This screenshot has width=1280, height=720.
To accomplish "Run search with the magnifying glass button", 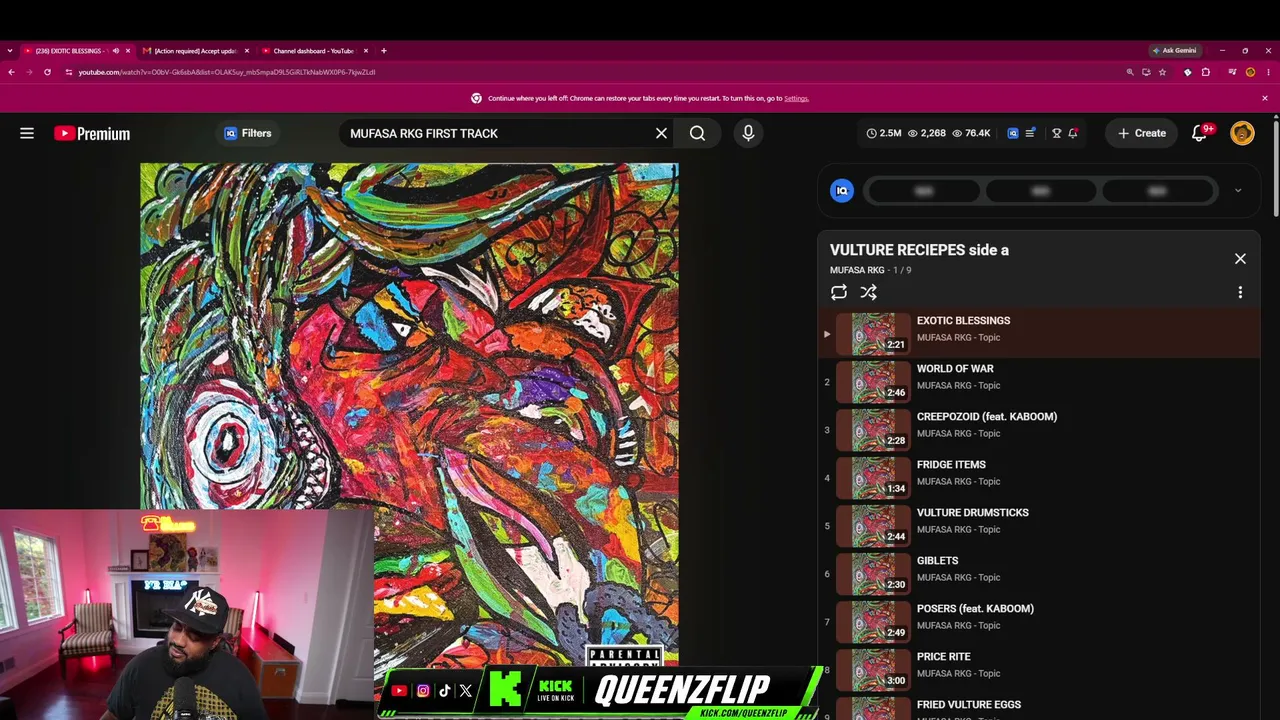I will [x=697, y=133].
